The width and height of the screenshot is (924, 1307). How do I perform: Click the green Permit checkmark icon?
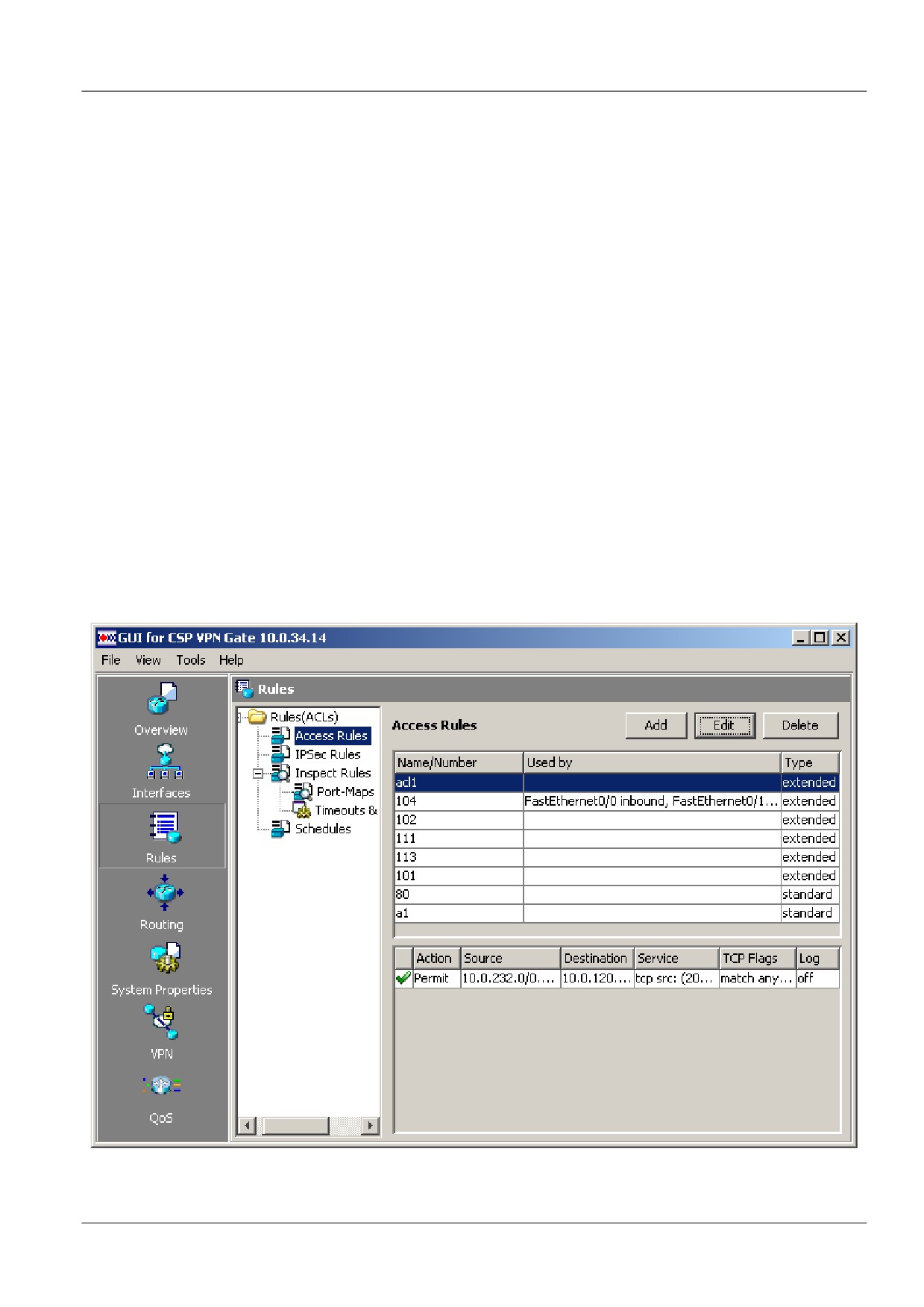[403, 978]
